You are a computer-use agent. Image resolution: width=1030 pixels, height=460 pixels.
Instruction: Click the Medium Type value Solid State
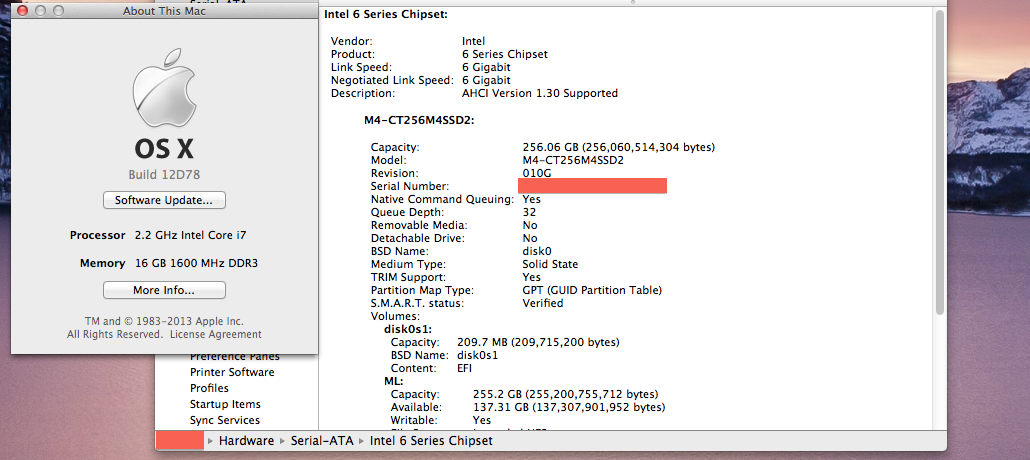pos(550,264)
